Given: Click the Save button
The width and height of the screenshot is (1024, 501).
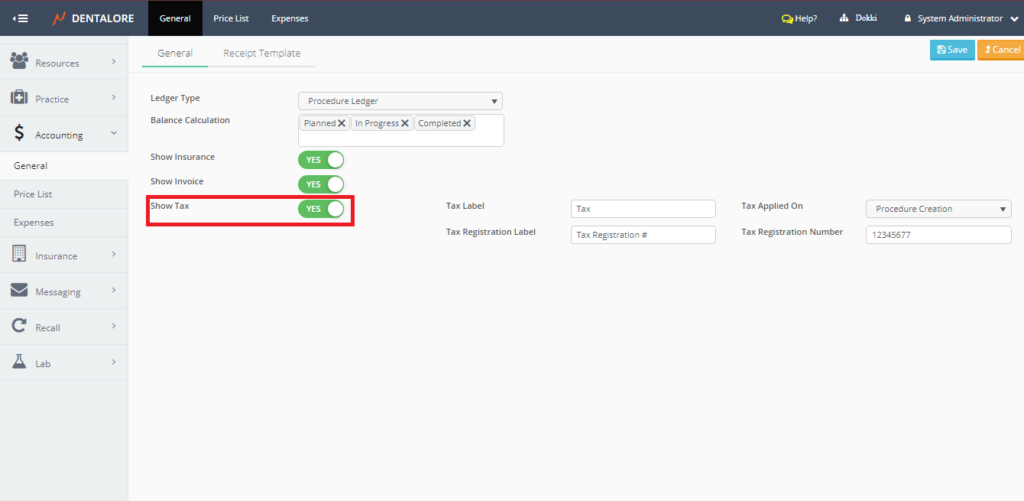Looking at the screenshot, I should point(951,50).
